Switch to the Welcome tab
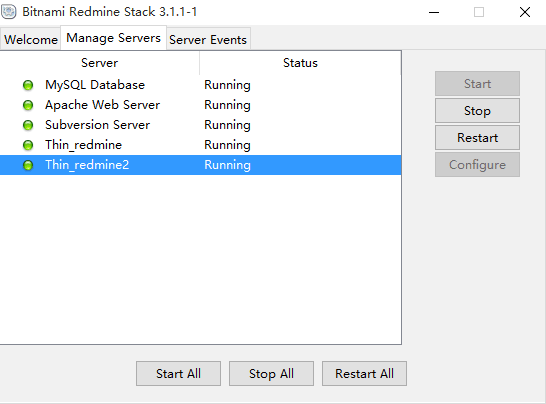Image resolution: width=546 pixels, height=404 pixels. point(31,40)
